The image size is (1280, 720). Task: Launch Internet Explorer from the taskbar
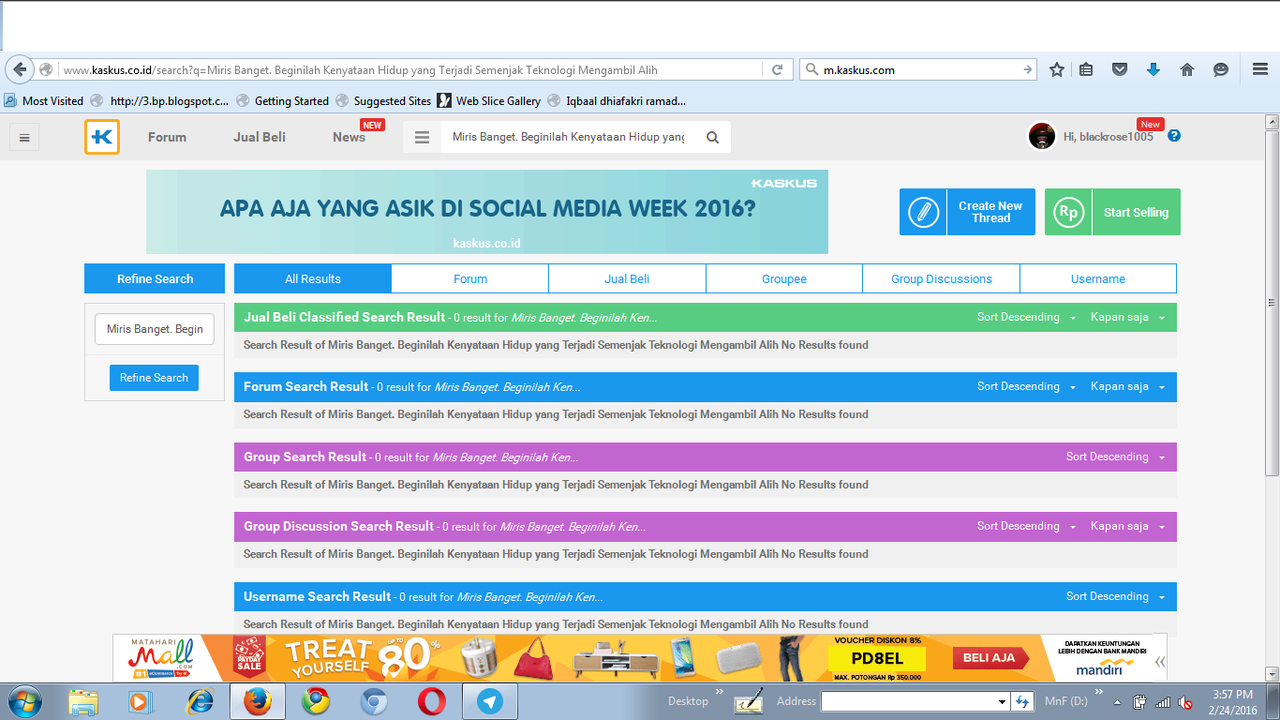point(201,702)
